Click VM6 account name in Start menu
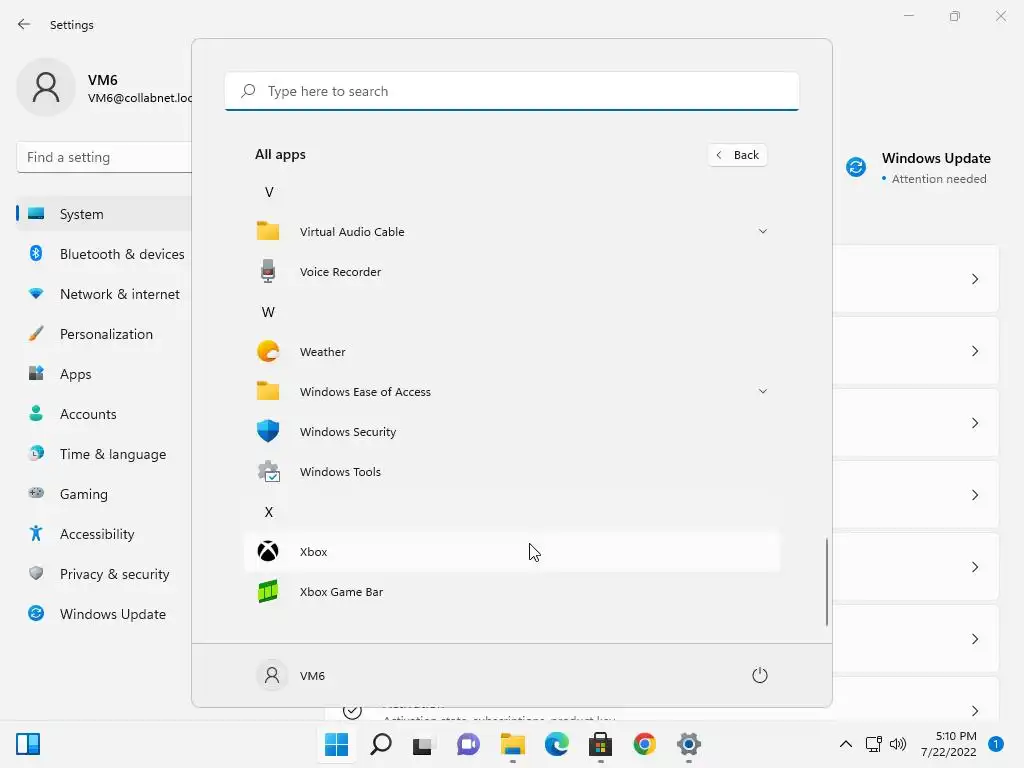Screen dimensions: 1024x768 [x=312, y=676]
